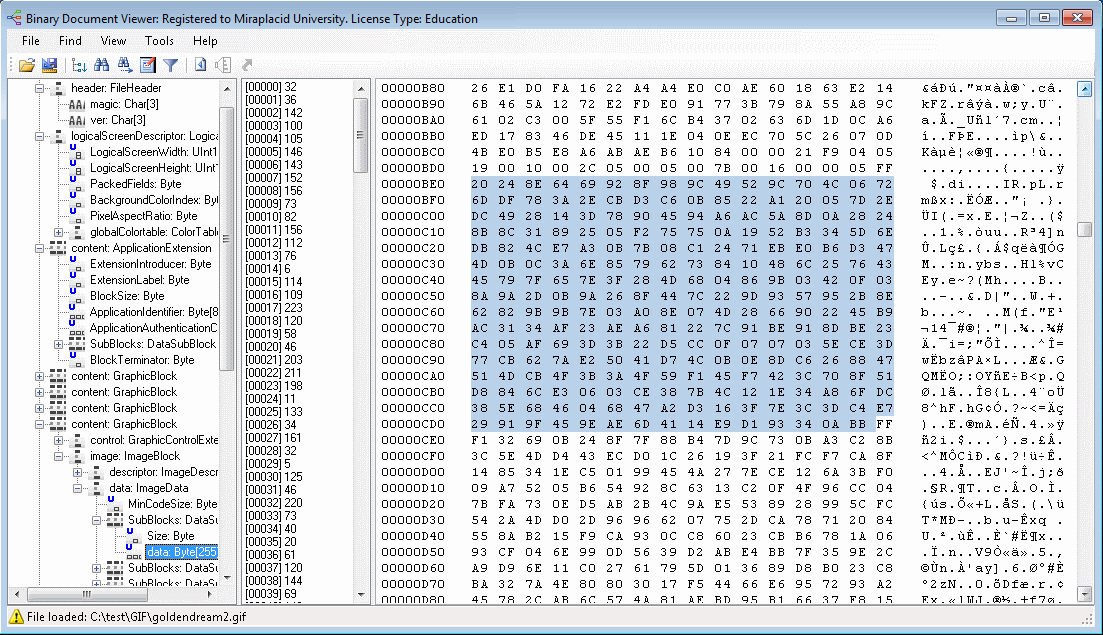
Task: Click the AA icon beside magic: Char[3]
Action: (77, 104)
